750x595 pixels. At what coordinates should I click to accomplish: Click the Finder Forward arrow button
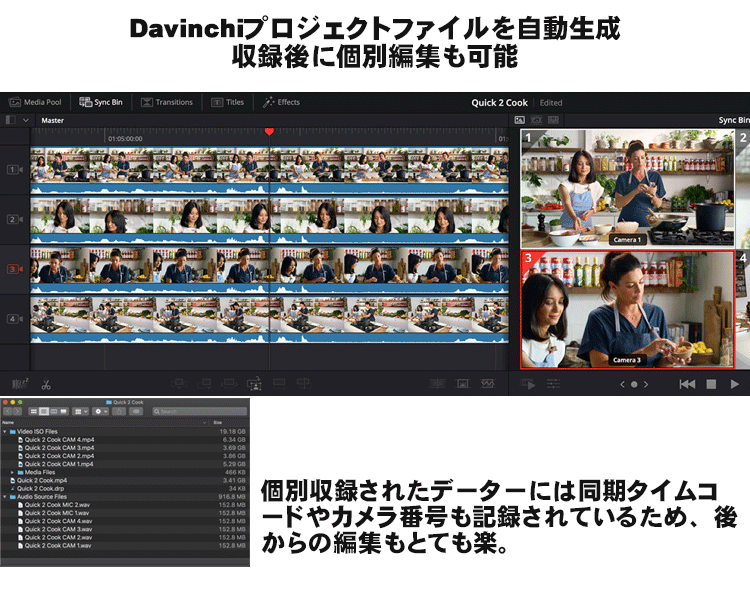pyautogui.click(x=17, y=411)
